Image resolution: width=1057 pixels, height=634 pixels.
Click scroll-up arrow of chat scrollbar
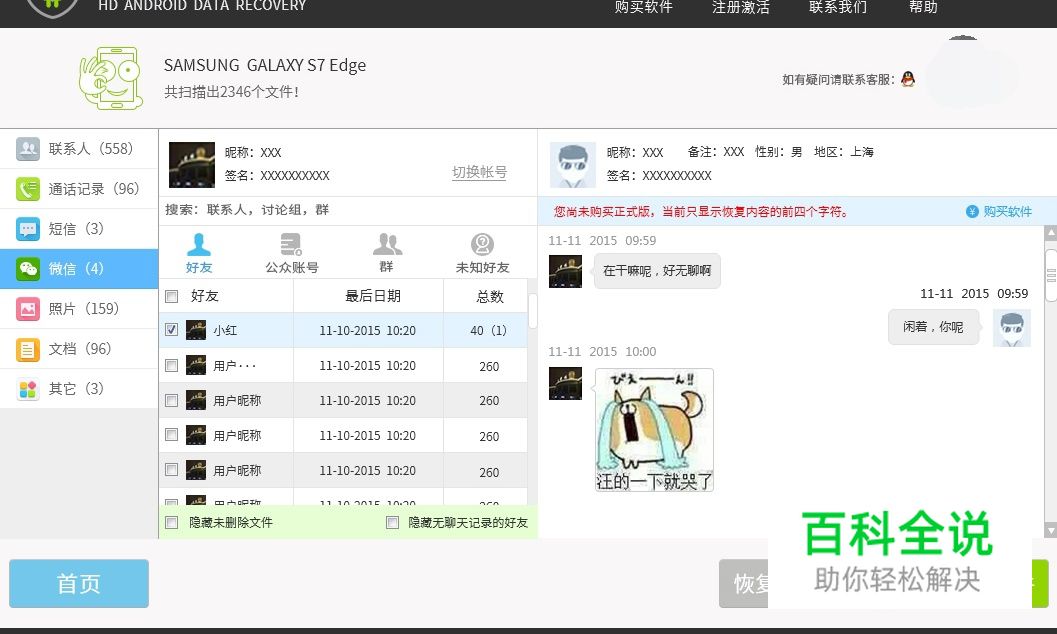1050,233
